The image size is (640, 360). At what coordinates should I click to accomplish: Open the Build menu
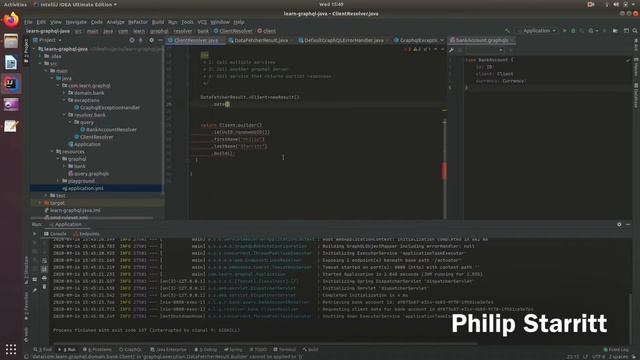(x=158, y=22)
